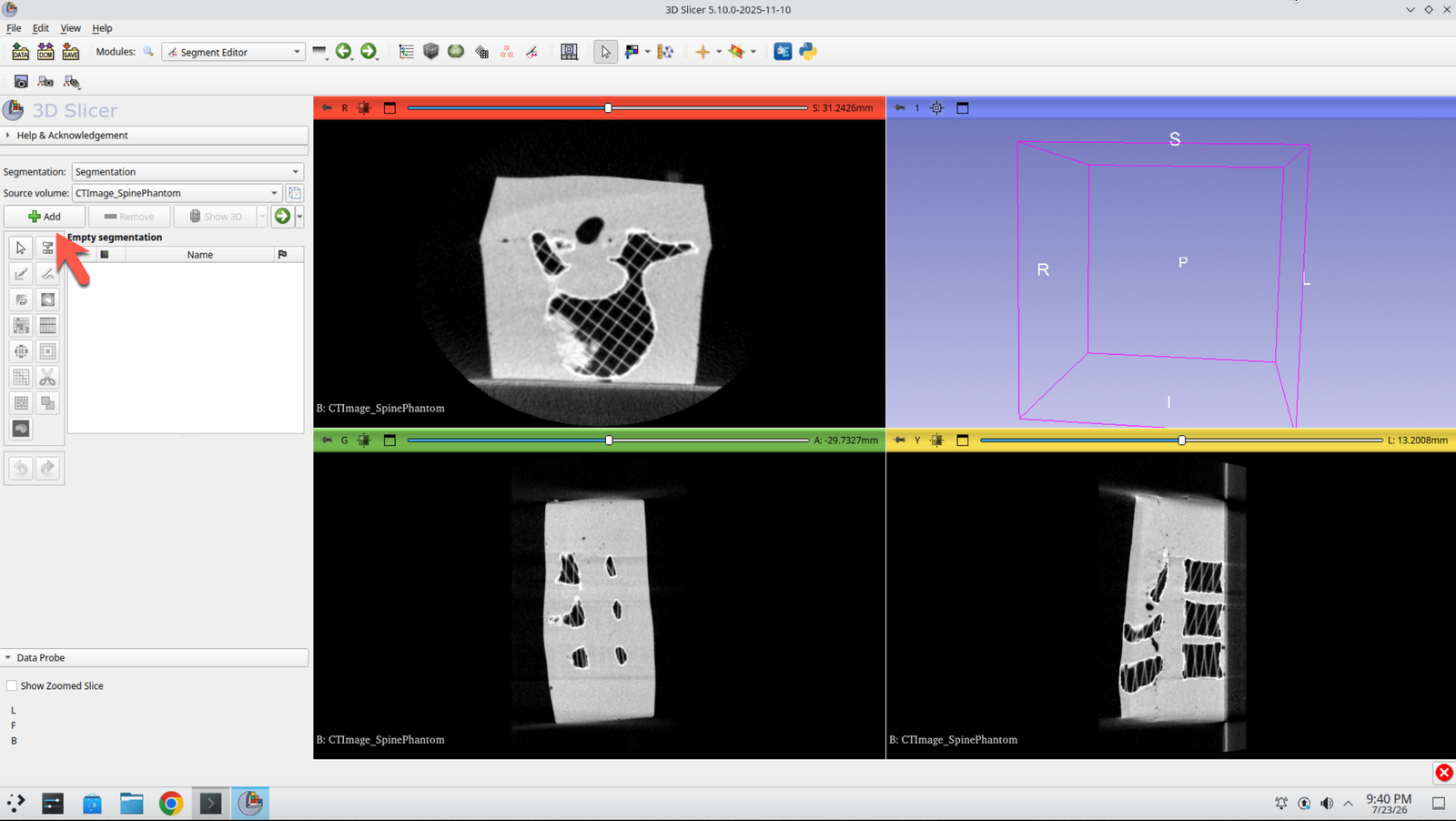This screenshot has width=1456, height=821.
Task: Click the DCM DICOM import icon
Action: pyautogui.click(x=45, y=52)
